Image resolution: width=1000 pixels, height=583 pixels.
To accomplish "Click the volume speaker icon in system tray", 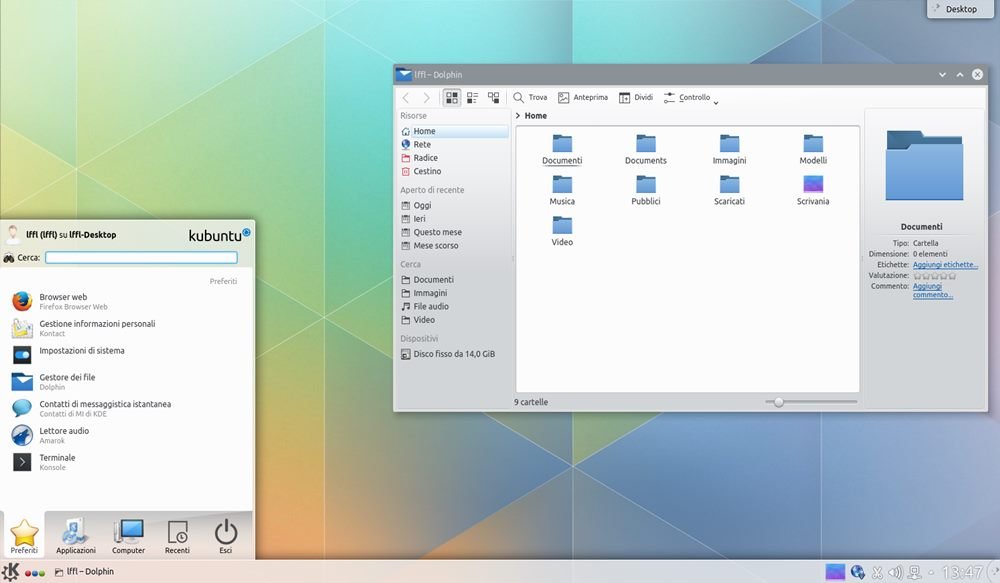I will pos(895,572).
